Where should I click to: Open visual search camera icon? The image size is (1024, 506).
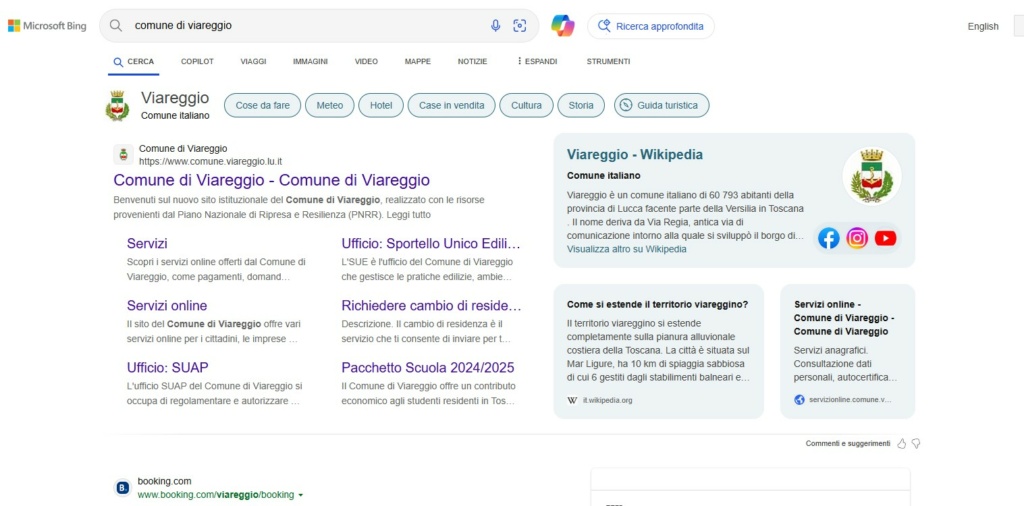pos(520,25)
